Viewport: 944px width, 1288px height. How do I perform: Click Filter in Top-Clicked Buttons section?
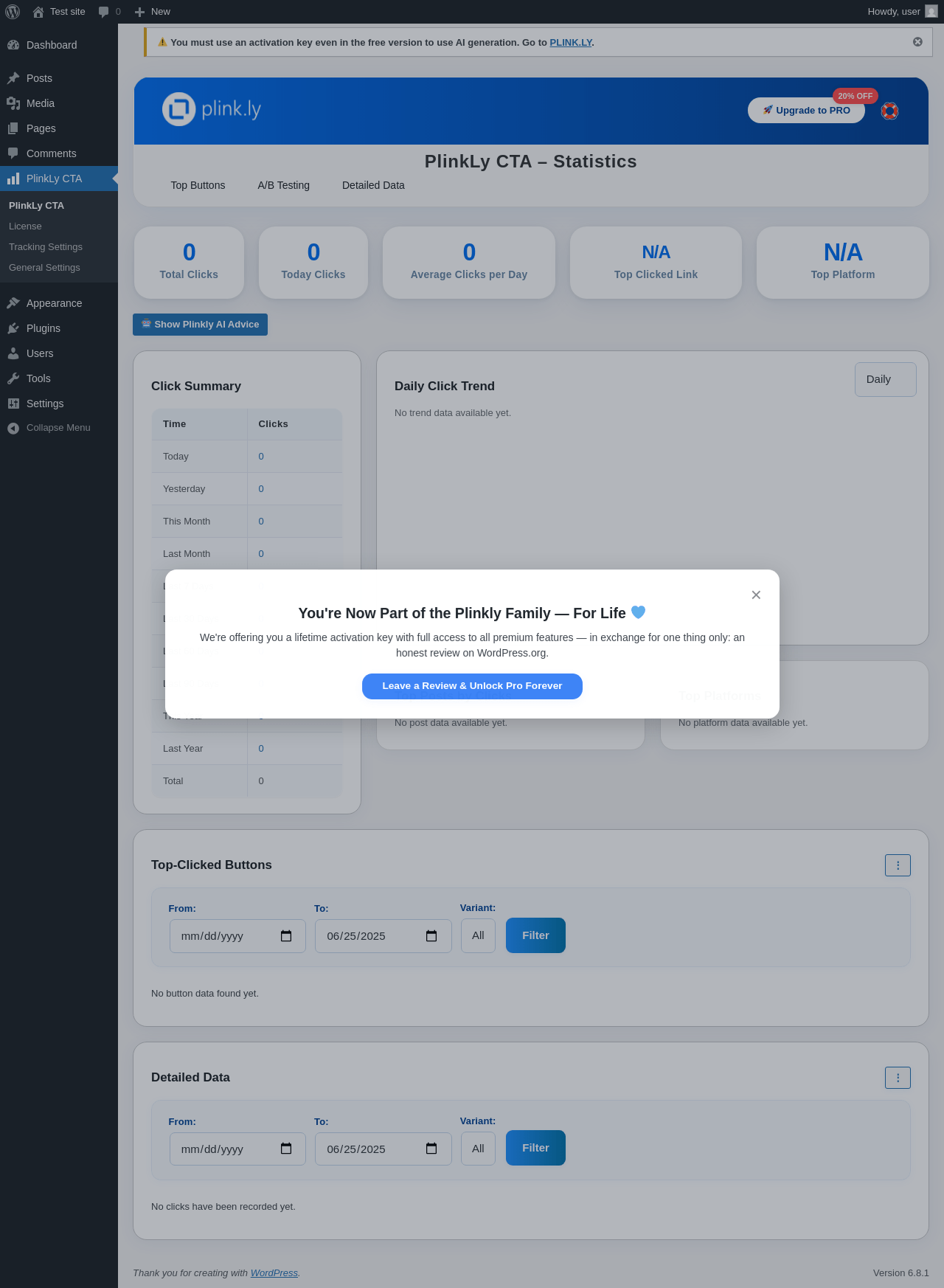[x=535, y=935]
